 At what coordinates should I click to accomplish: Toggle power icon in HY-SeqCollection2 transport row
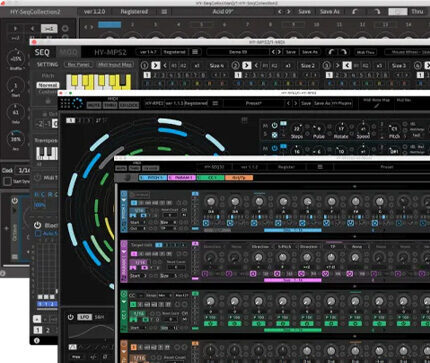(x=65, y=29)
